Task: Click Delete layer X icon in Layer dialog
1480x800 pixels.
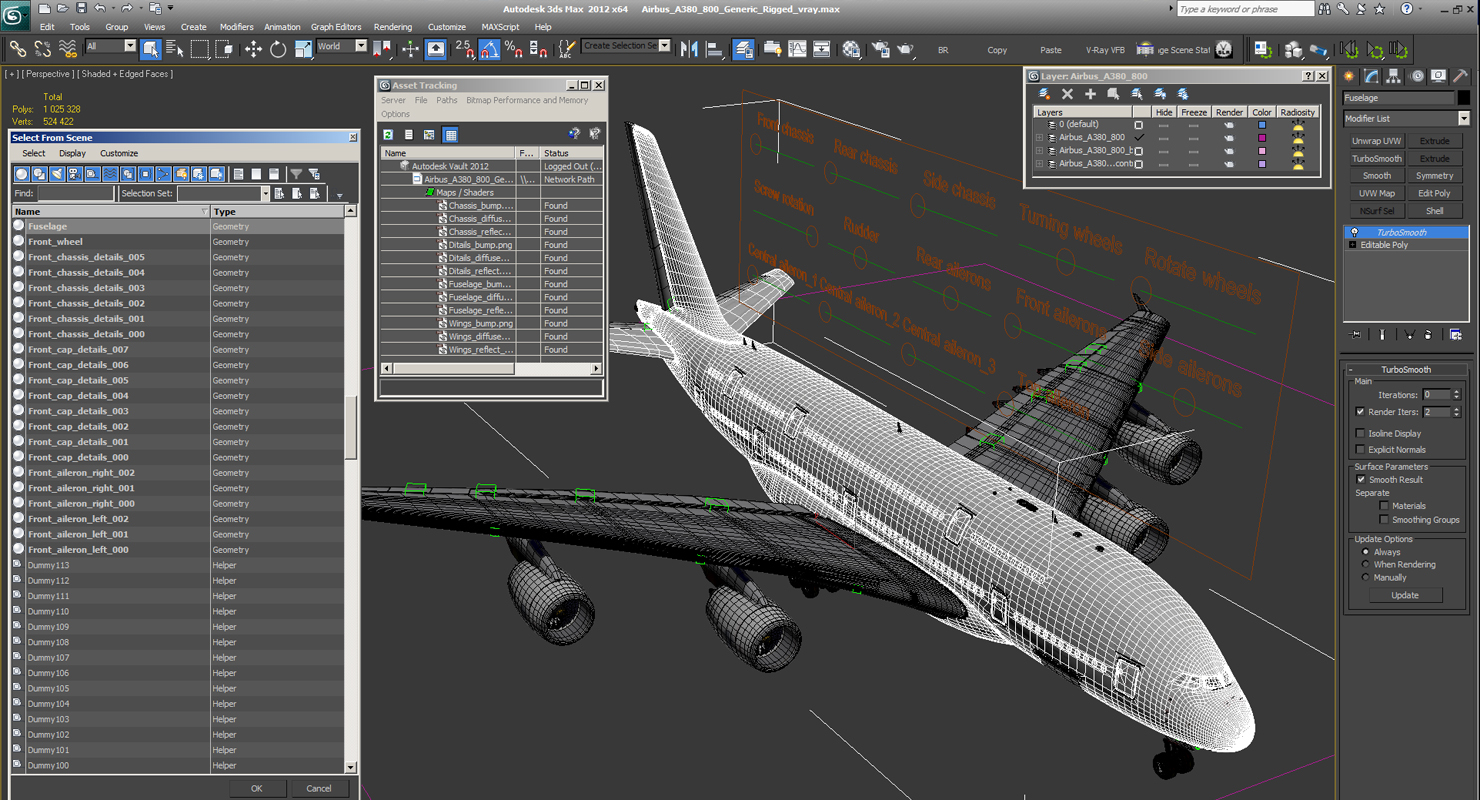Action: click(1067, 94)
